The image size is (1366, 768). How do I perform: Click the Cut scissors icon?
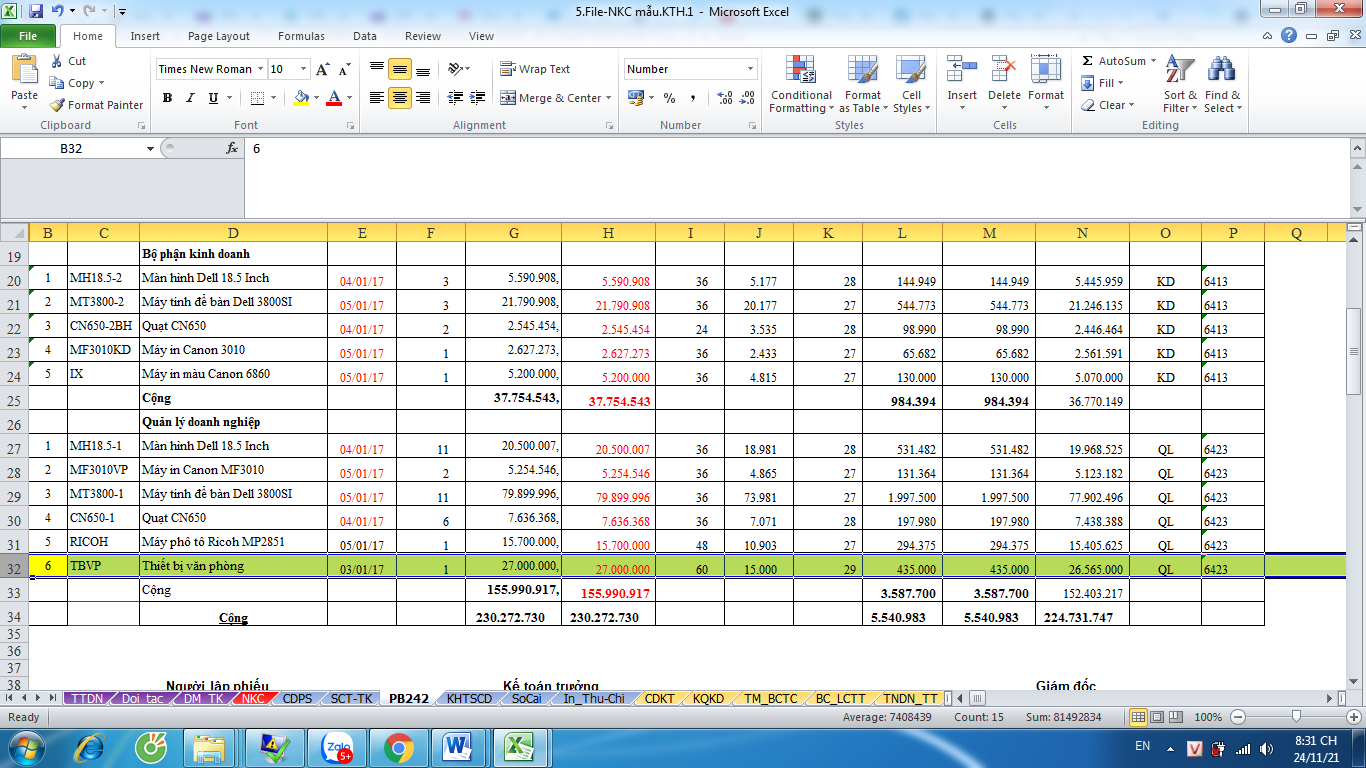[x=57, y=61]
